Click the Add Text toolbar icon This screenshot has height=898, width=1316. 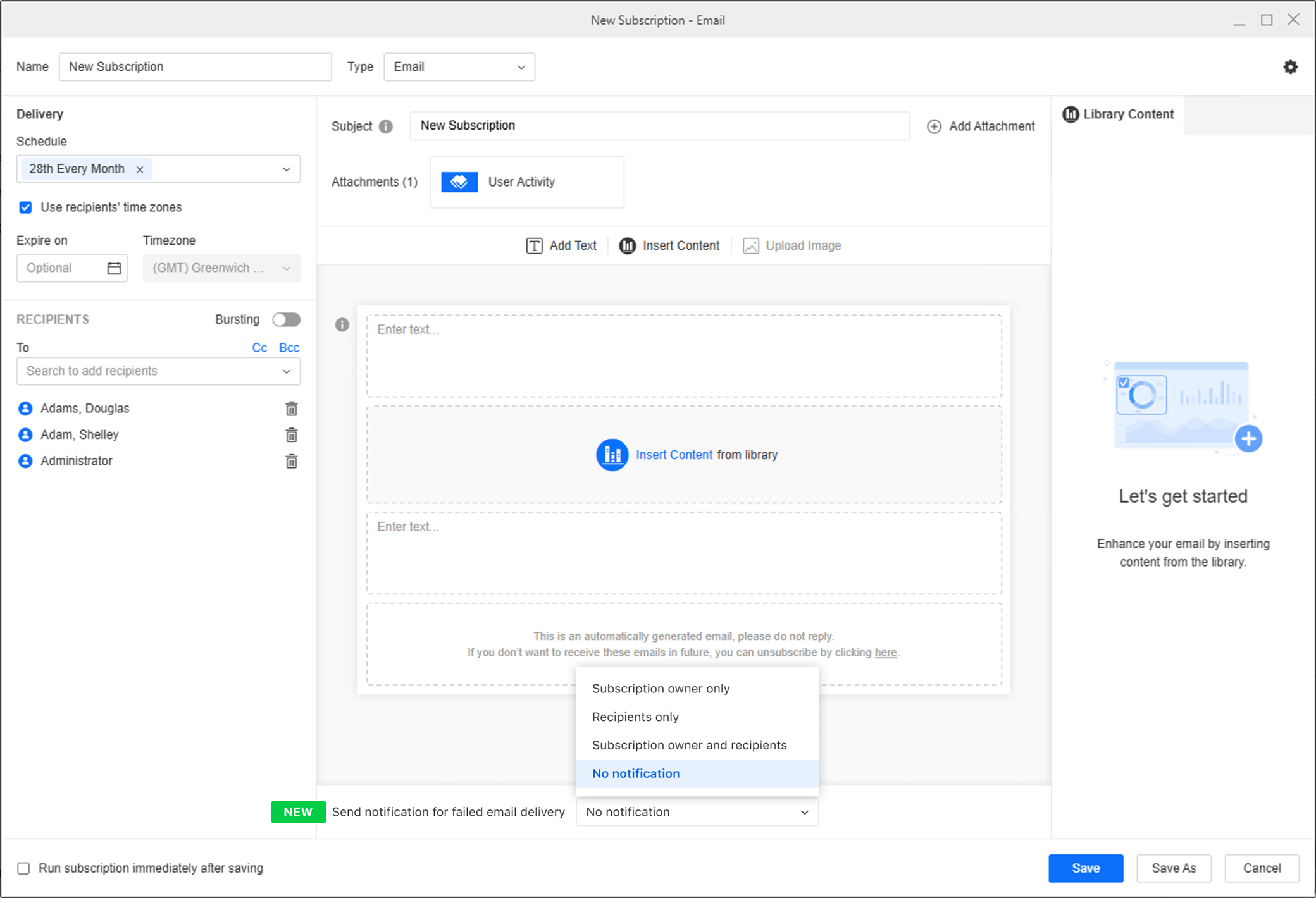tap(534, 246)
